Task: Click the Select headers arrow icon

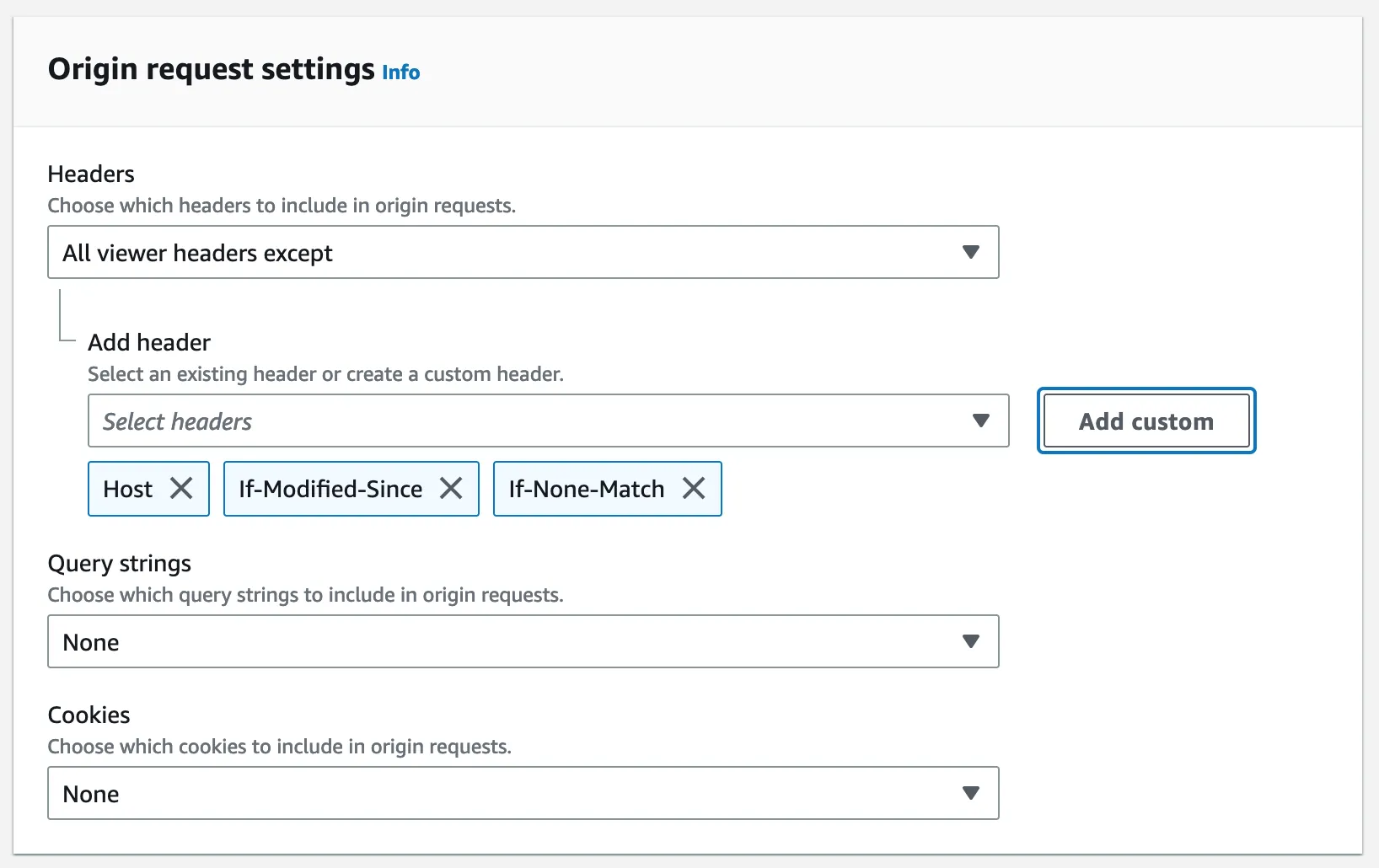Action: [x=981, y=421]
